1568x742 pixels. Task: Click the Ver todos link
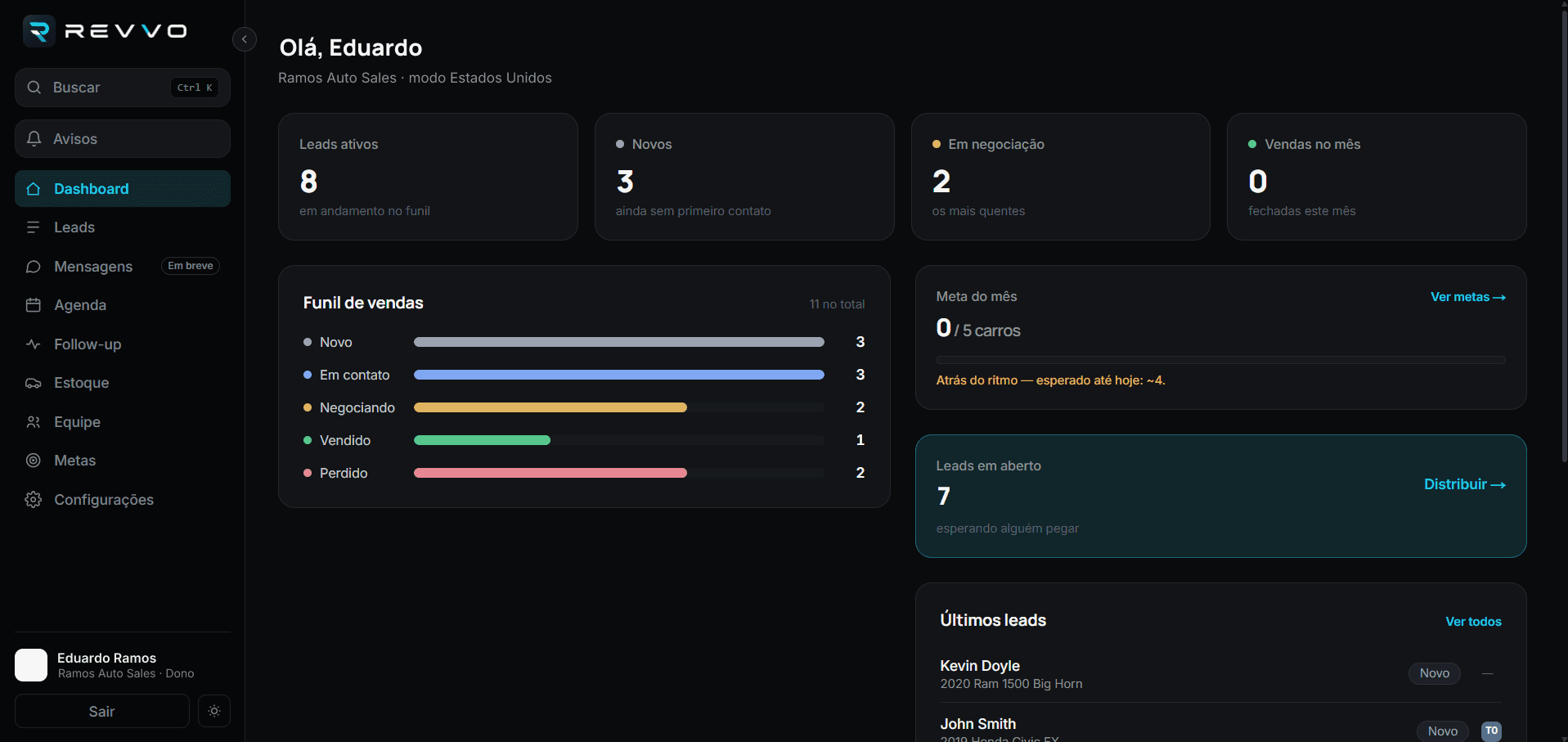pyautogui.click(x=1474, y=622)
